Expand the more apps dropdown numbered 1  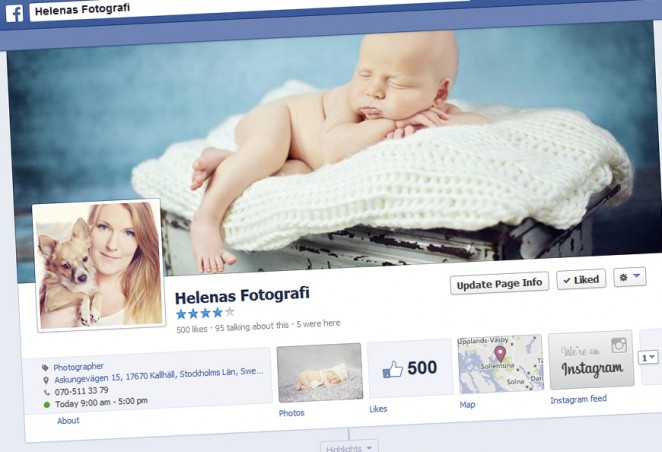[648, 358]
